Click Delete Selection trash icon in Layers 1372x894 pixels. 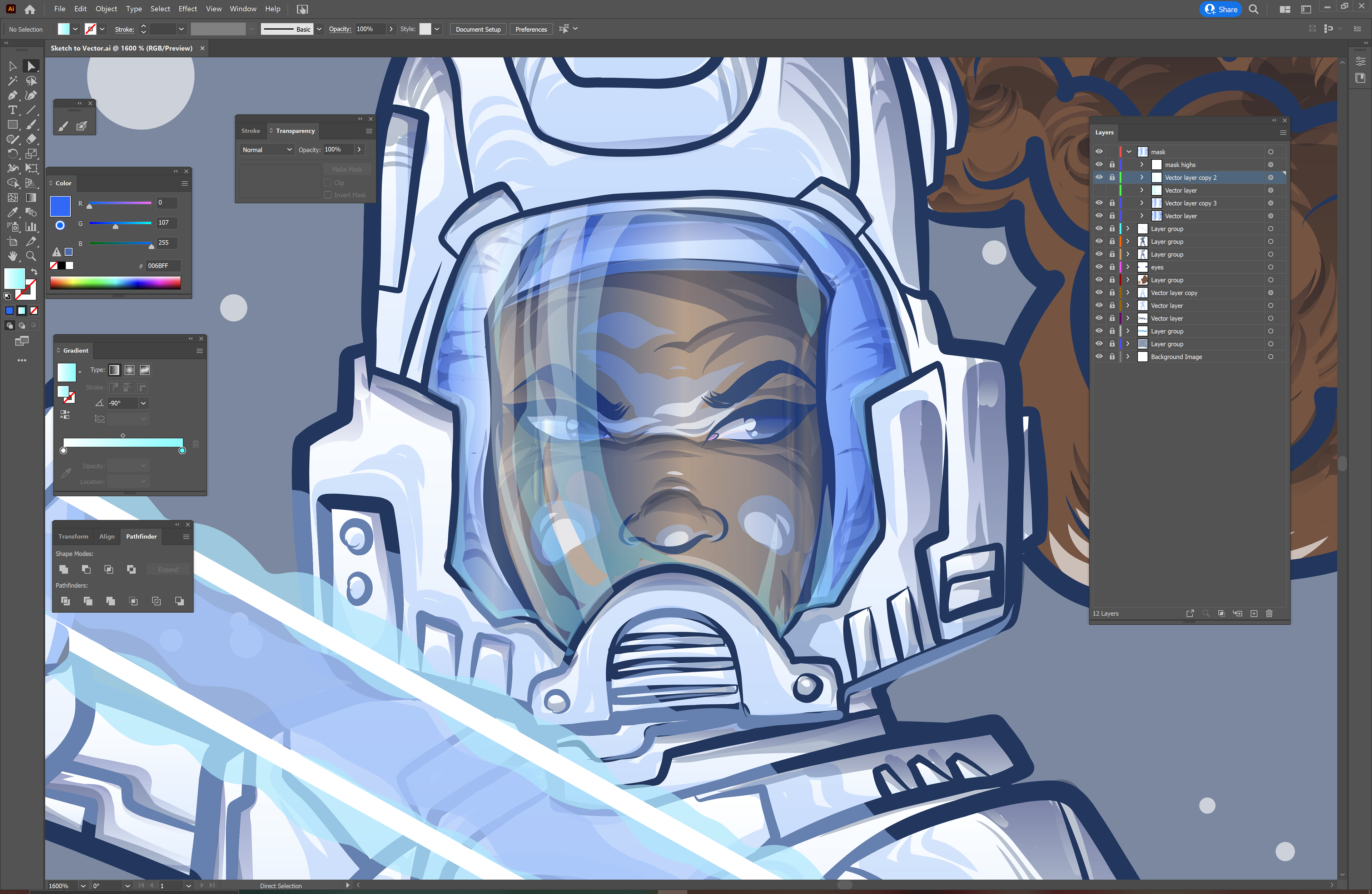(x=1269, y=613)
